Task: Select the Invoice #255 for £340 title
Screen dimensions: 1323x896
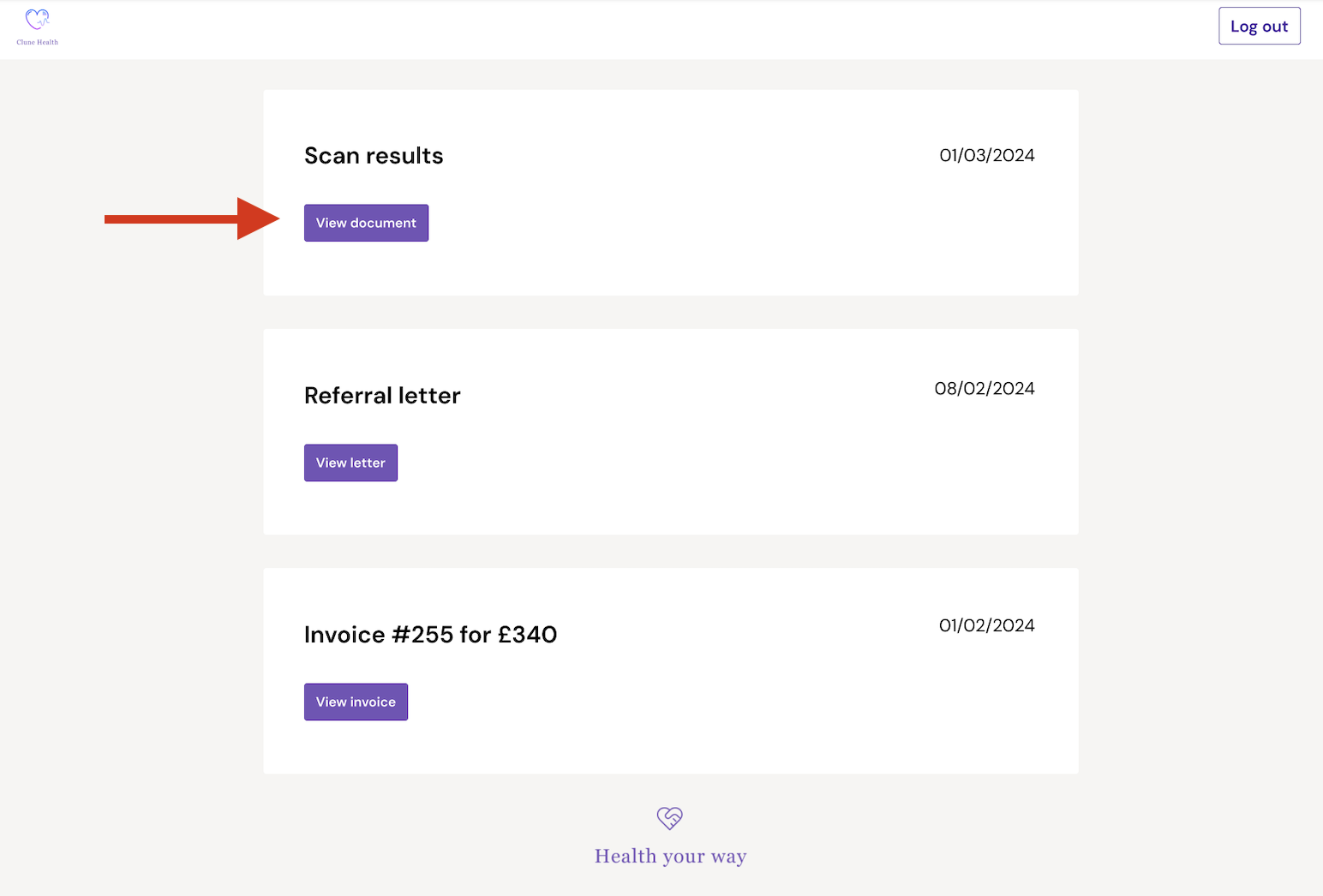Action: click(430, 635)
